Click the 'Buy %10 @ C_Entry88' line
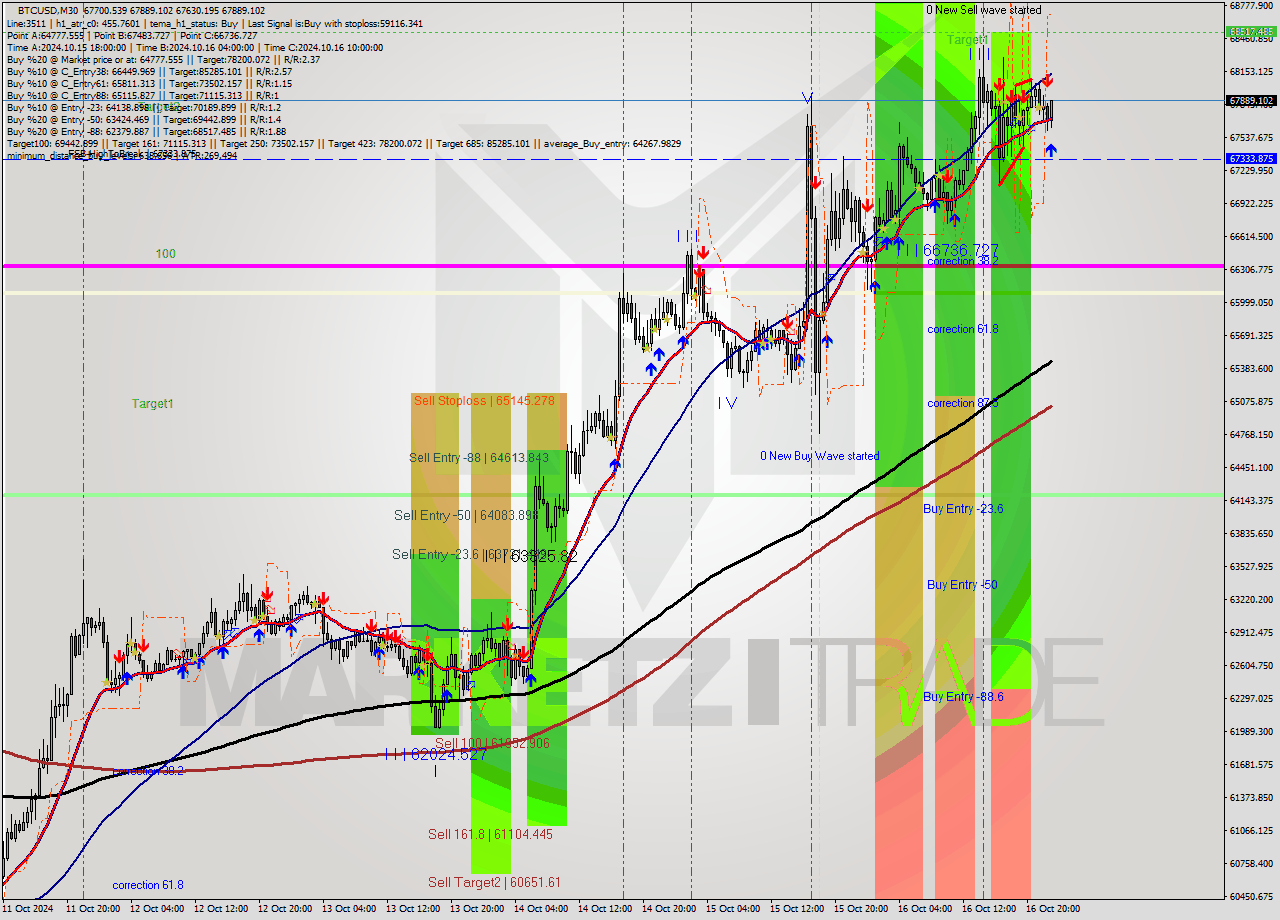This screenshot has width=1280, height=920. (143, 95)
